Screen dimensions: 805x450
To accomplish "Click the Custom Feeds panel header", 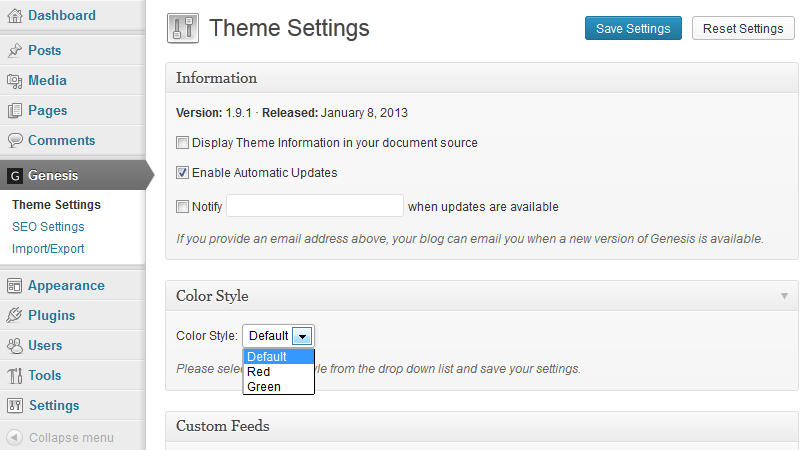I will (482, 426).
